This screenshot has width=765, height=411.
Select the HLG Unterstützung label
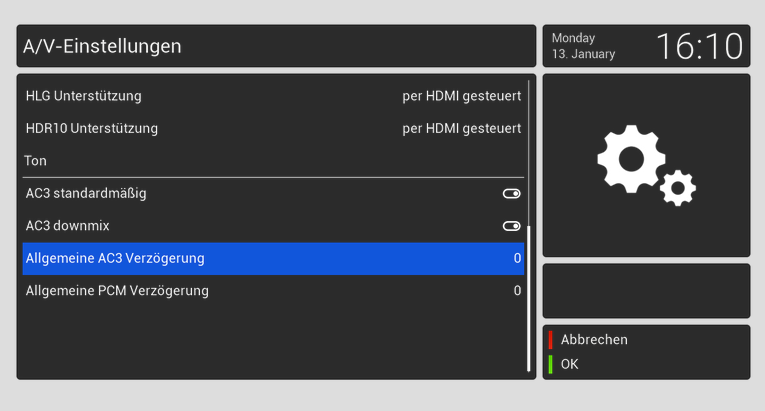84,96
